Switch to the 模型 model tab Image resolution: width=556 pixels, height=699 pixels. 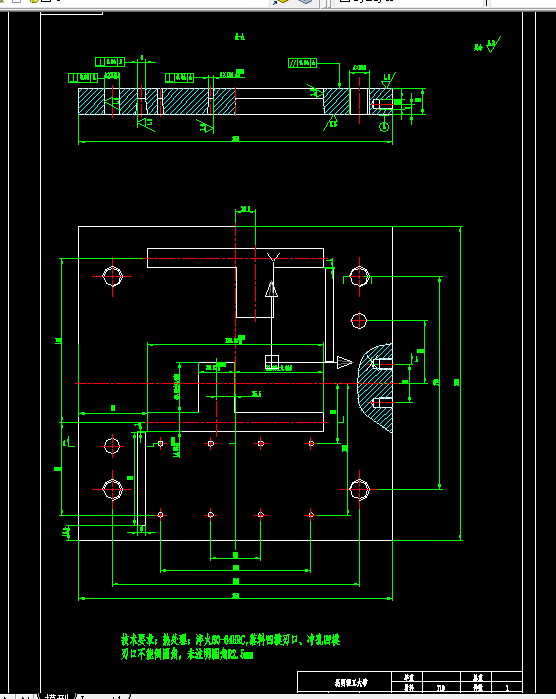pyautogui.click(x=57, y=696)
